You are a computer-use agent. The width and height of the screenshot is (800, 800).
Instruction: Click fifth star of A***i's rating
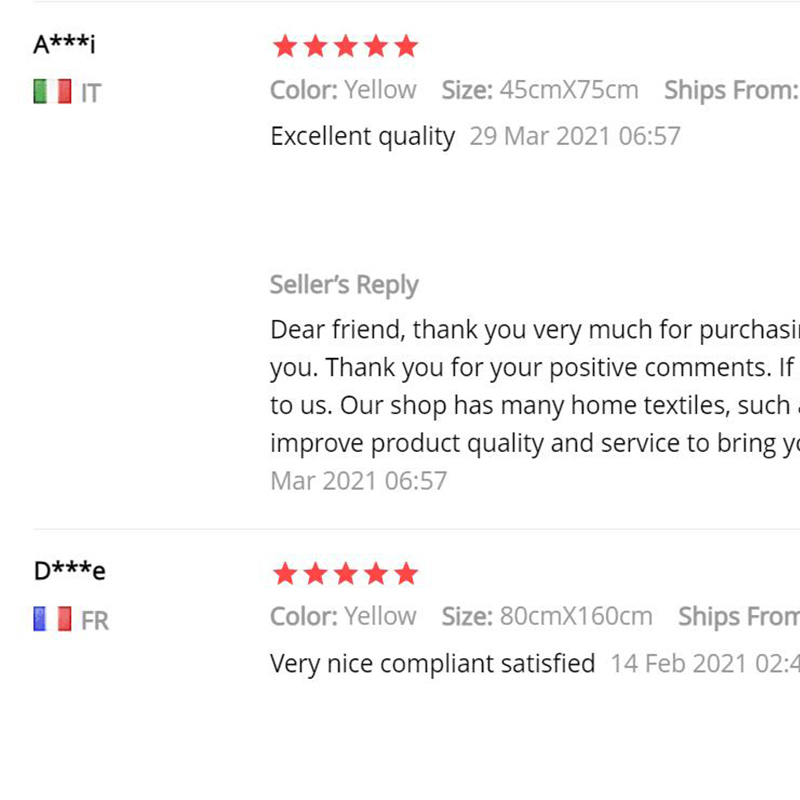(x=406, y=46)
